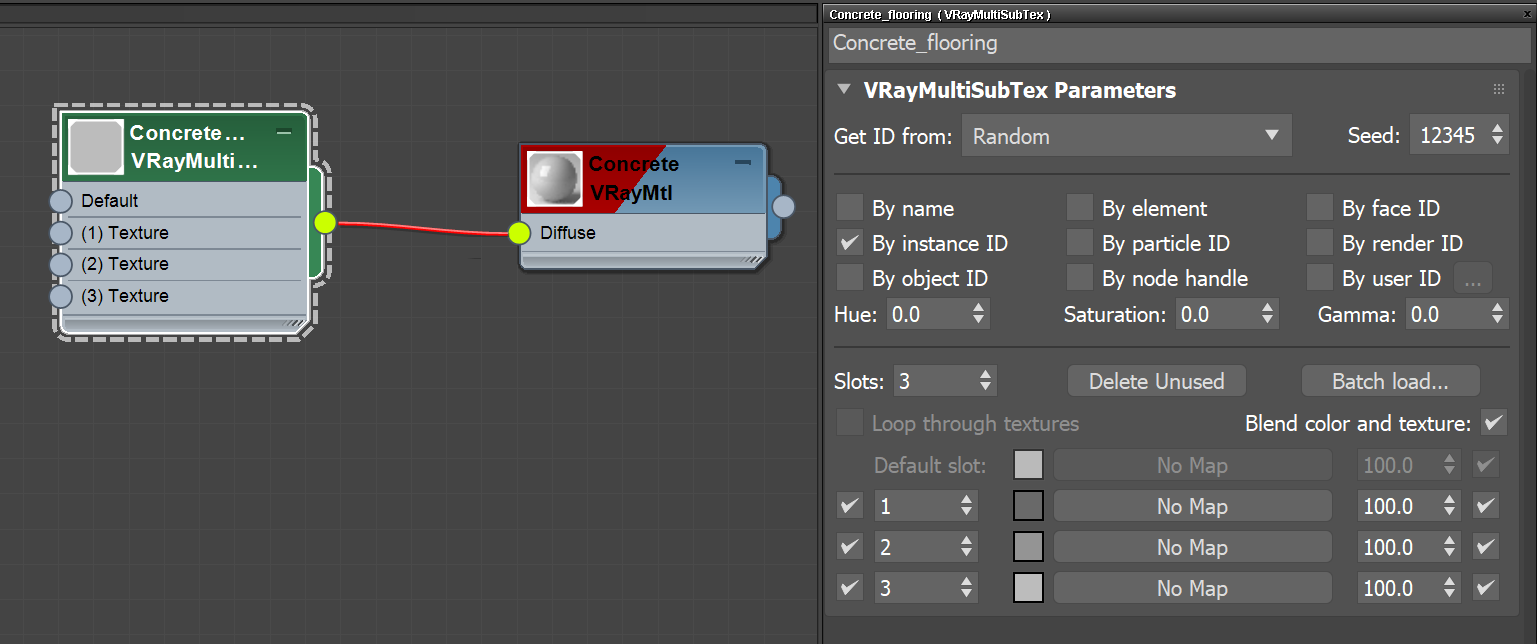Increase the Seed value with the up spinner
Viewport: 1537px width, 644px height.
[1499, 128]
